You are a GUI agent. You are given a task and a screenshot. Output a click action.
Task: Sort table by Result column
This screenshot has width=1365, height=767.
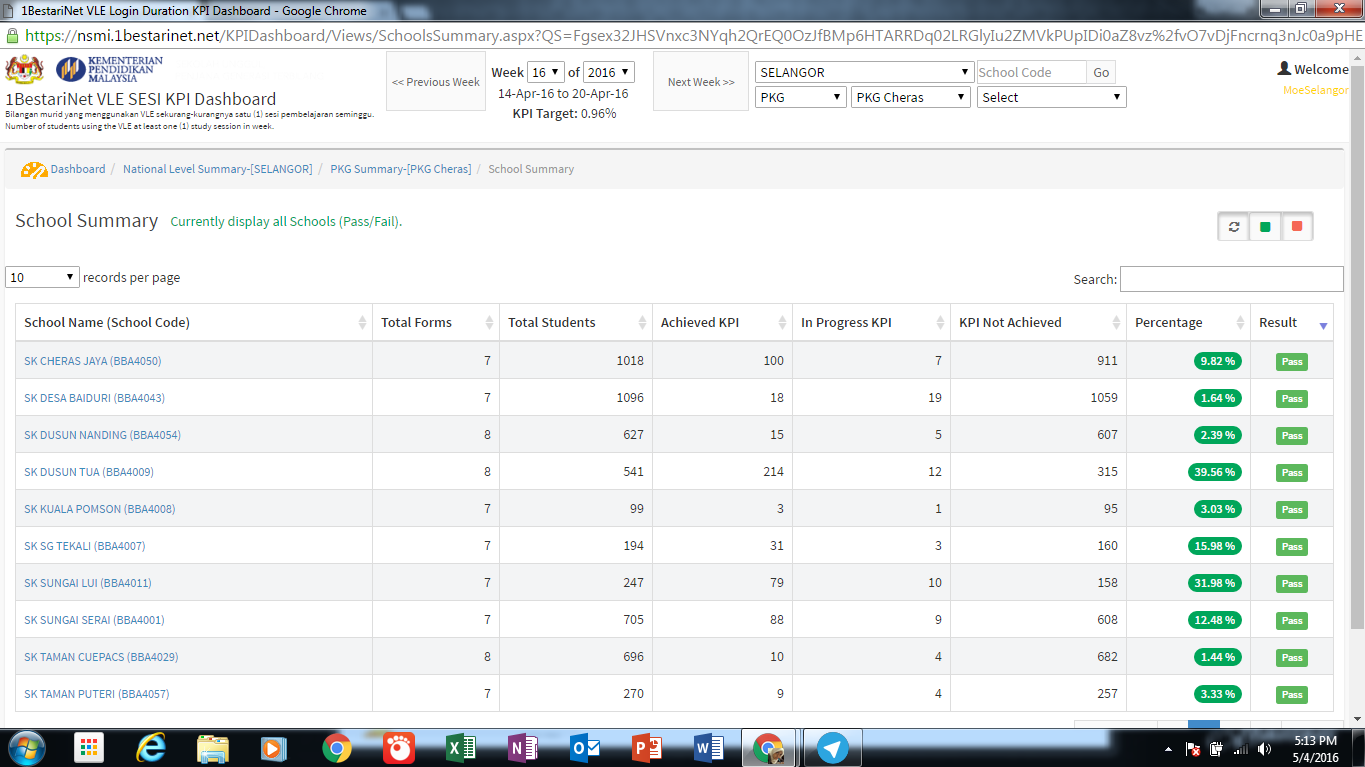coord(1292,322)
